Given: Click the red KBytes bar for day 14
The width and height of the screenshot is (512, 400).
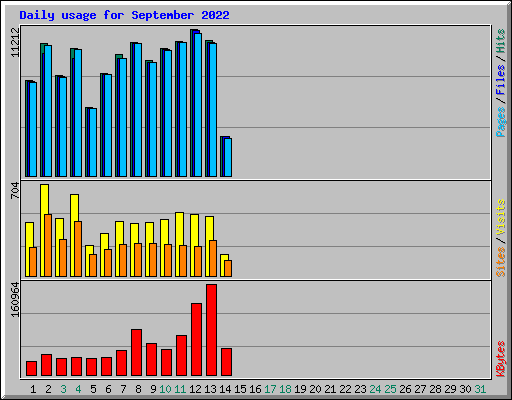Looking at the screenshot, I should click(x=226, y=362).
